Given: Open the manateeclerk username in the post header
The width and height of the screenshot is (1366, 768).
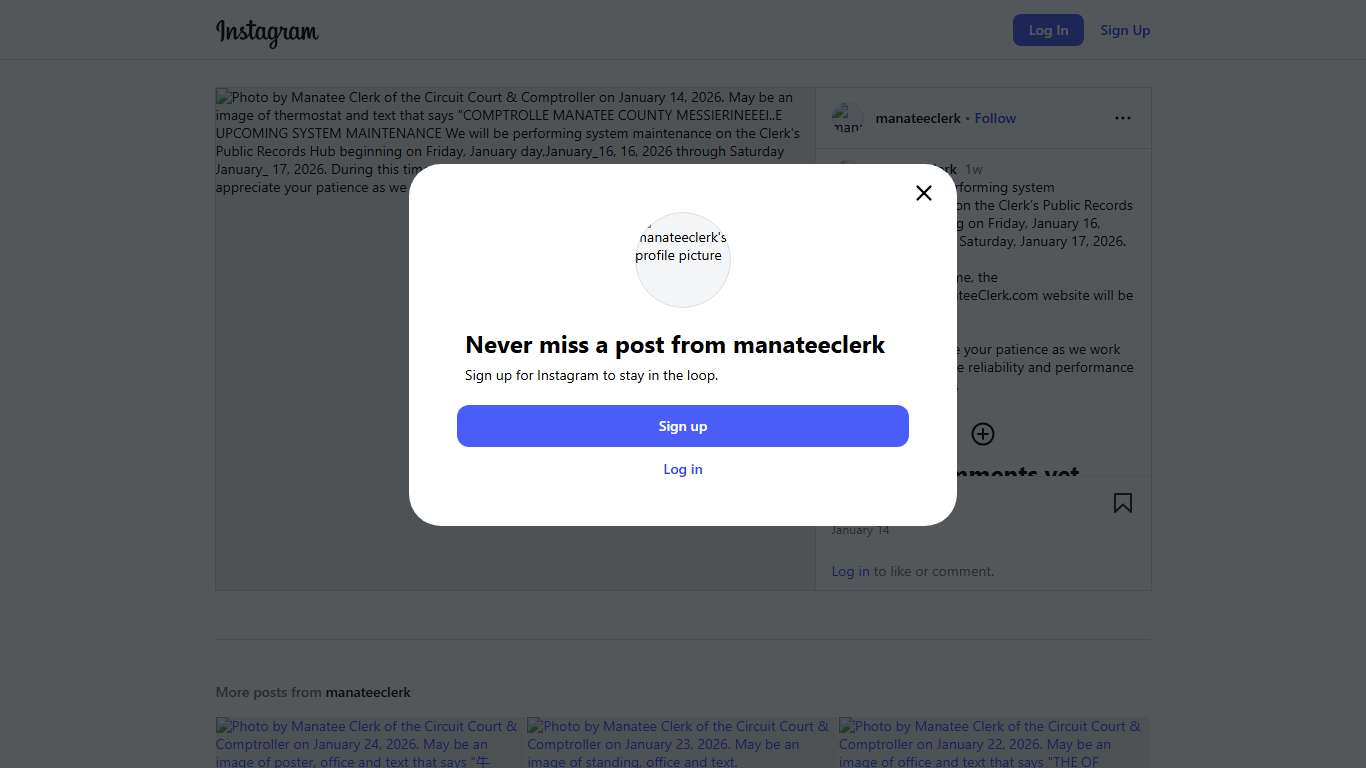Looking at the screenshot, I should (918, 118).
